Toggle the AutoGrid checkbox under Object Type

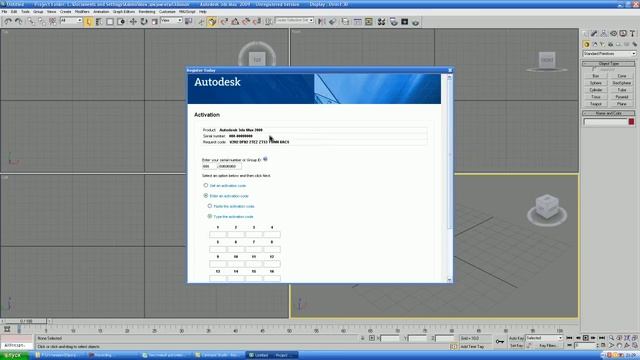593,69
